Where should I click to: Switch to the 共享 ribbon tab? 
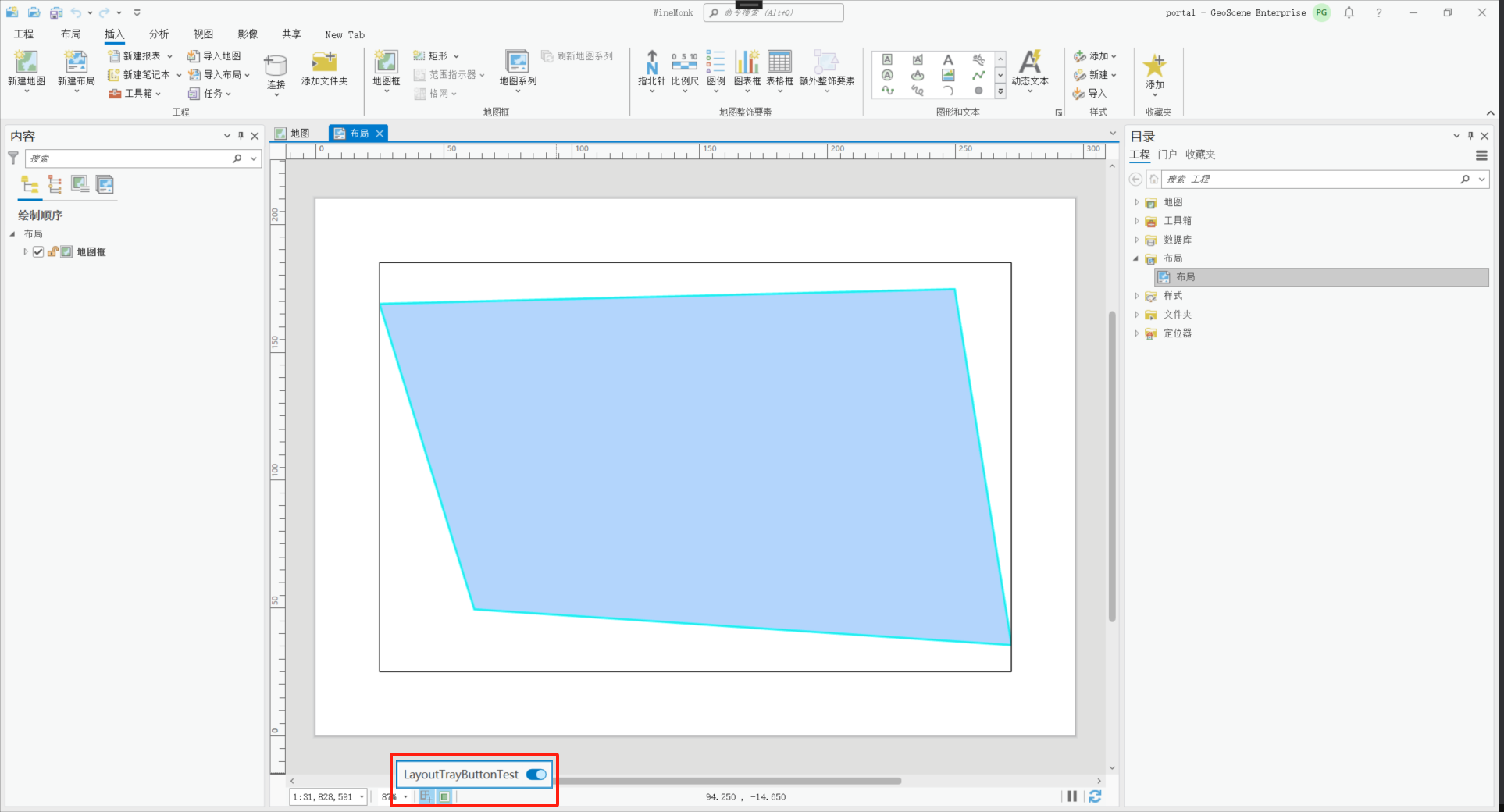[x=291, y=34]
